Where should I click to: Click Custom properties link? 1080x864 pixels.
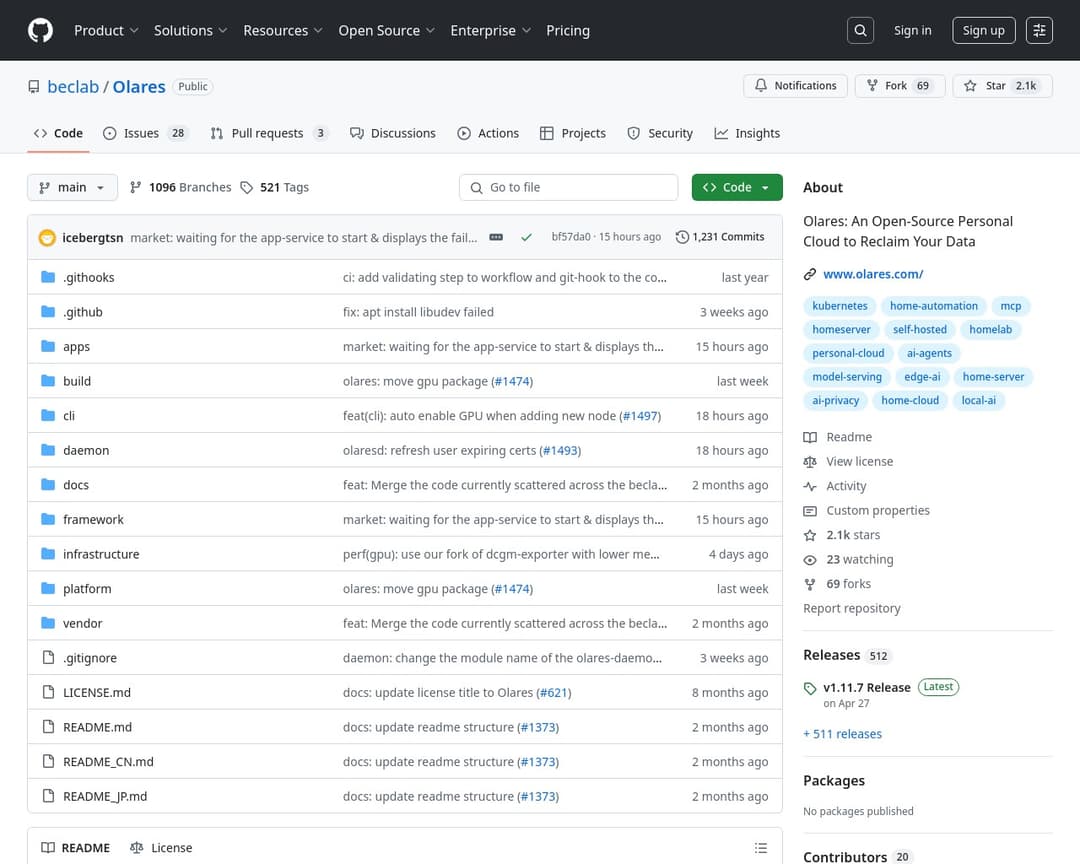click(878, 511)
